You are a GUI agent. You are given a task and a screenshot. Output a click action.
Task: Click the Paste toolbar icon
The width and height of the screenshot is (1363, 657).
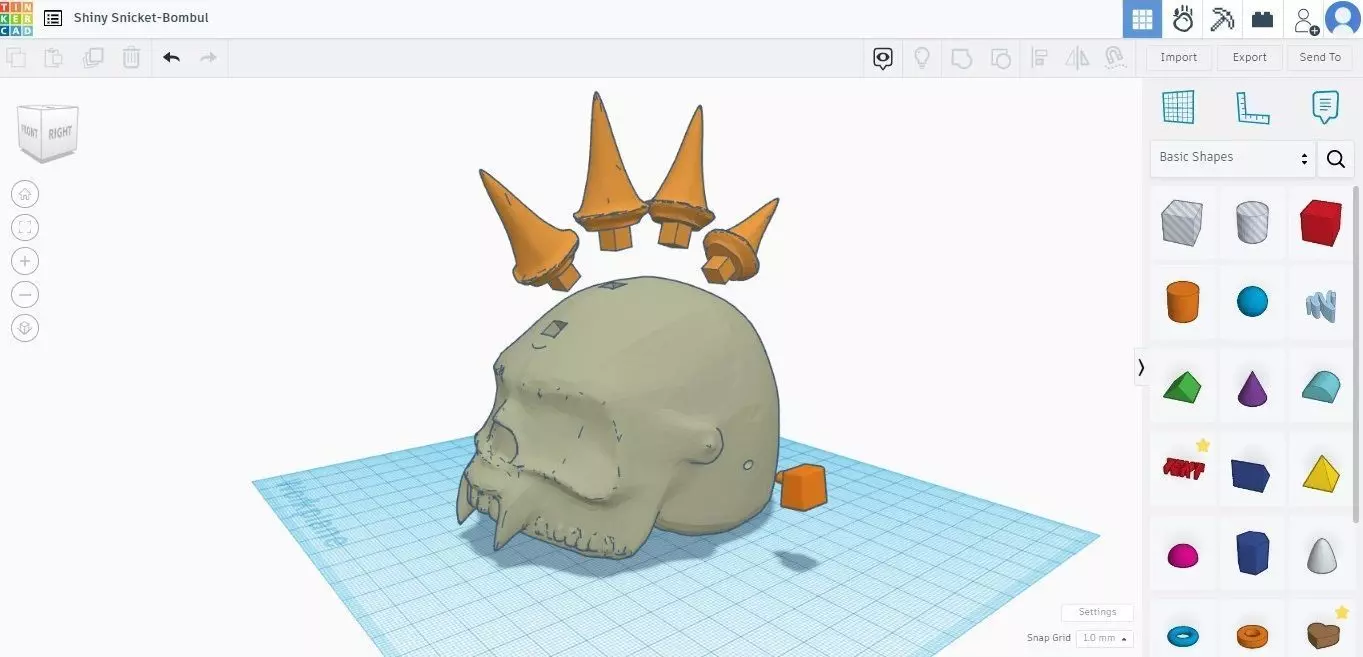click(x=54, y=58)
